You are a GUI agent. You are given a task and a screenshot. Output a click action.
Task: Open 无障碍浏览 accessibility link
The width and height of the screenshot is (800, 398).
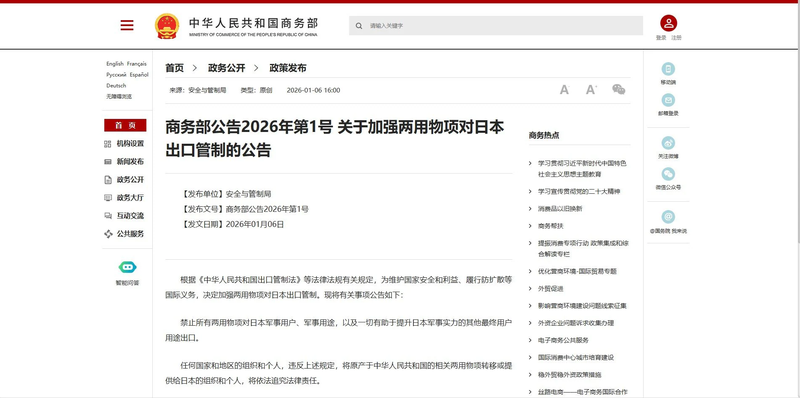pos(119,96)
